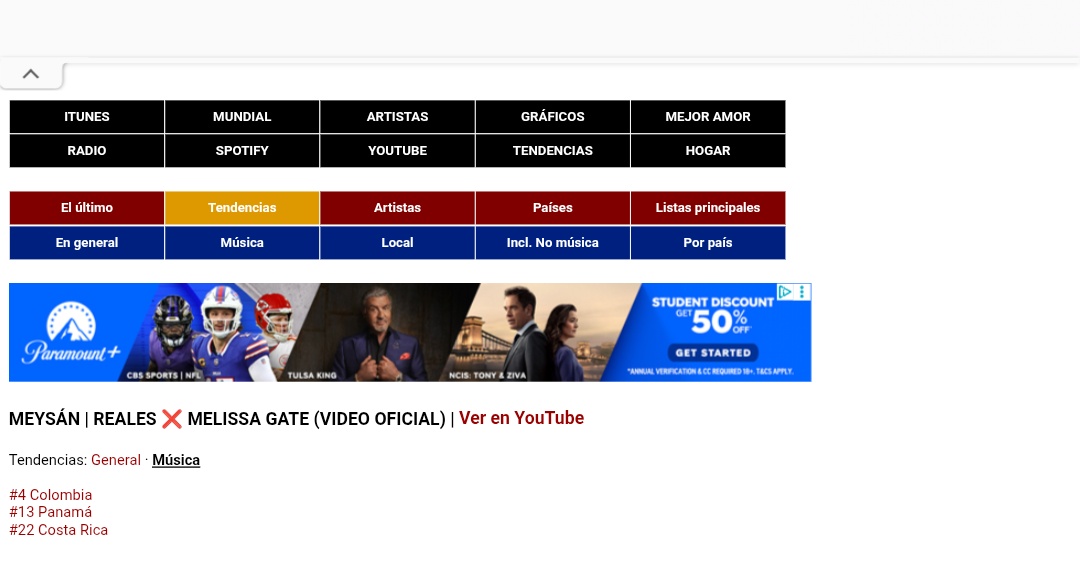Switch to the El último tab
The image size is (1080, 579).
pyautogui.click(x=87, y=208)
